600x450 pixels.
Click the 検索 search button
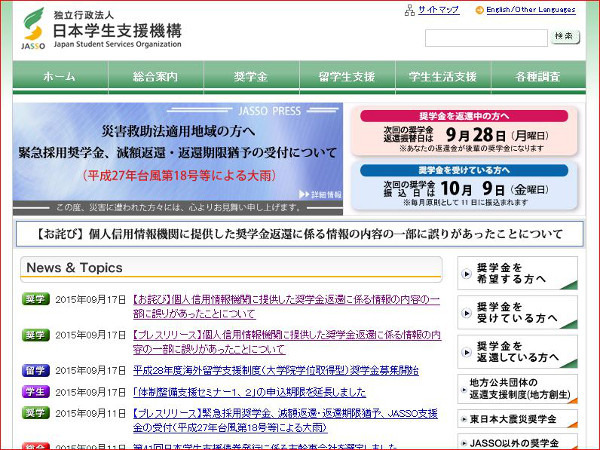click(565, 37)
